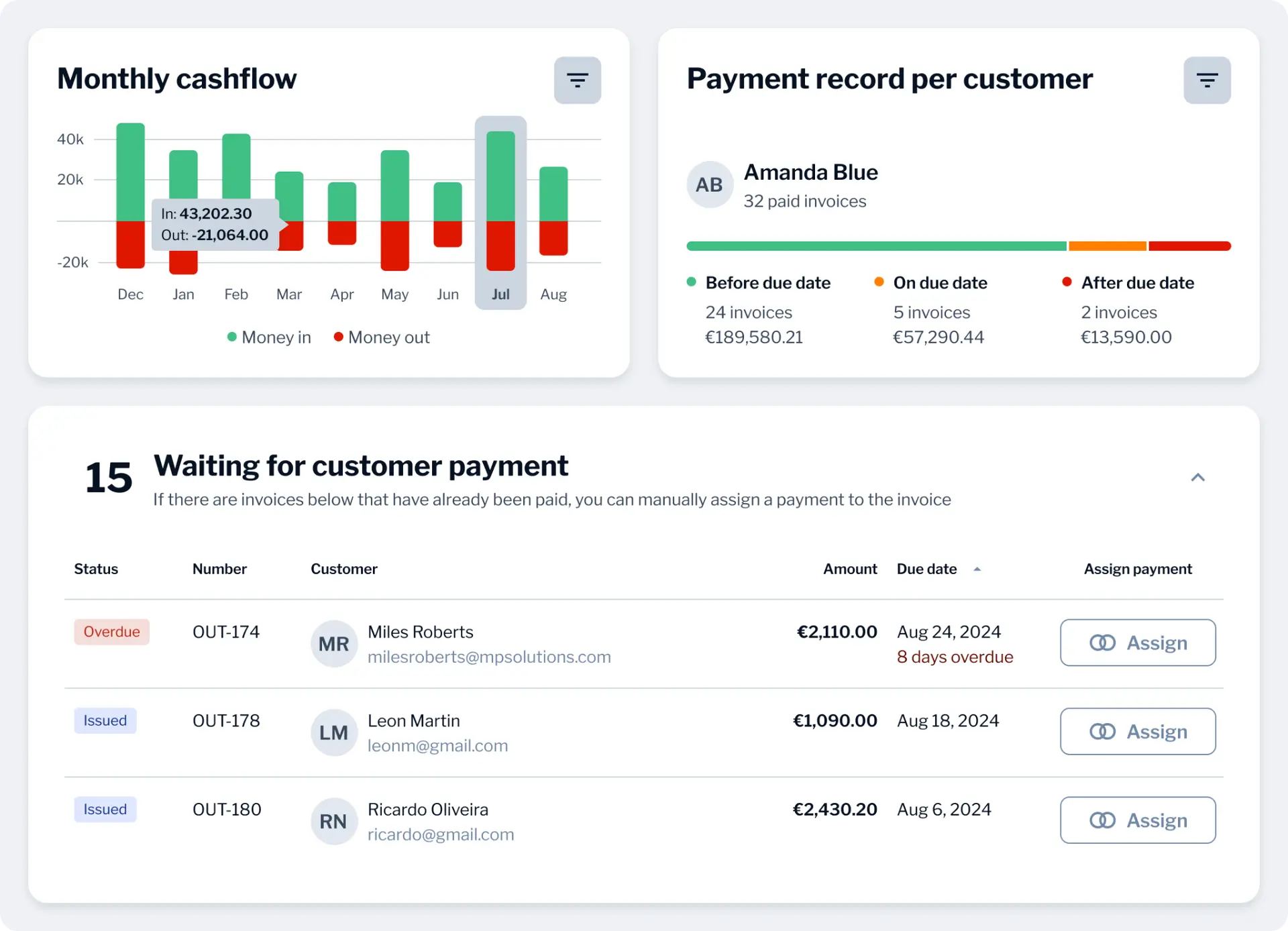Open the milesroberts@mpsolutions.com email link
The image size is (1288, 931).
coord(489,657)
